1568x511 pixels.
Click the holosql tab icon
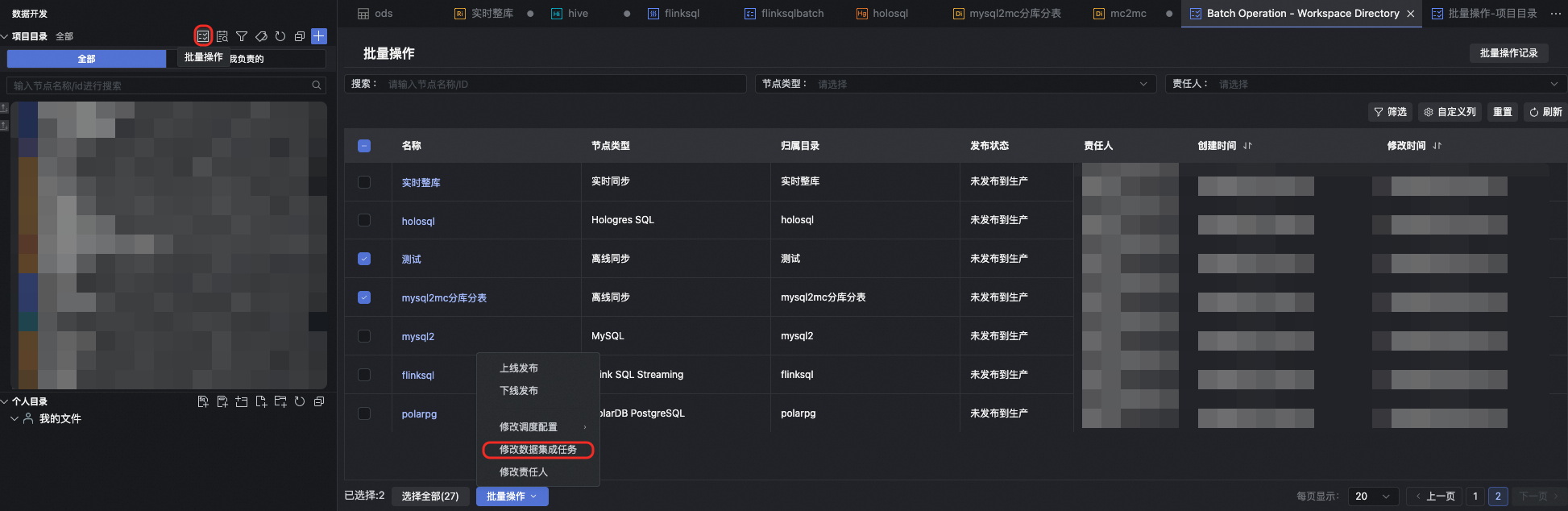862,14
